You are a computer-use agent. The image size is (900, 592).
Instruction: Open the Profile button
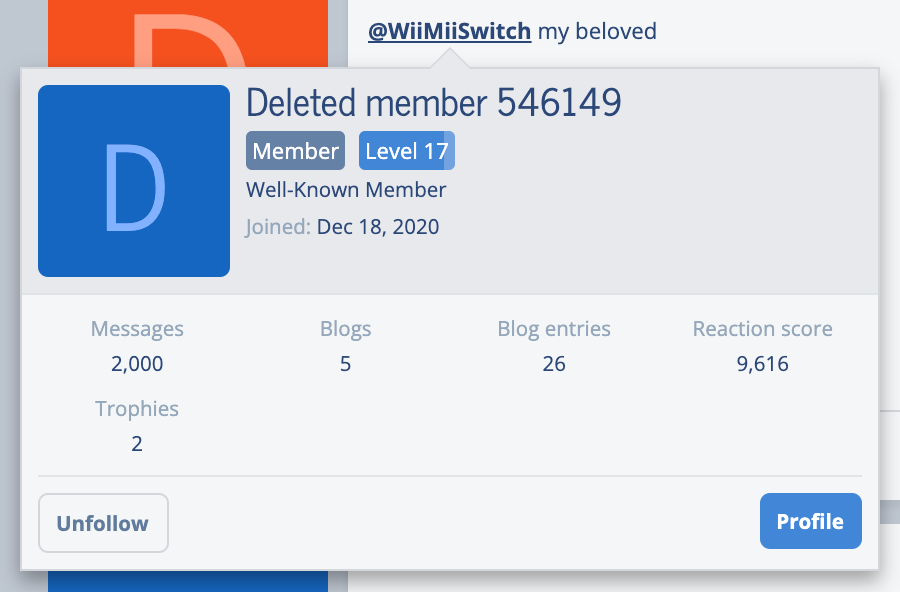tap(810, 521)
